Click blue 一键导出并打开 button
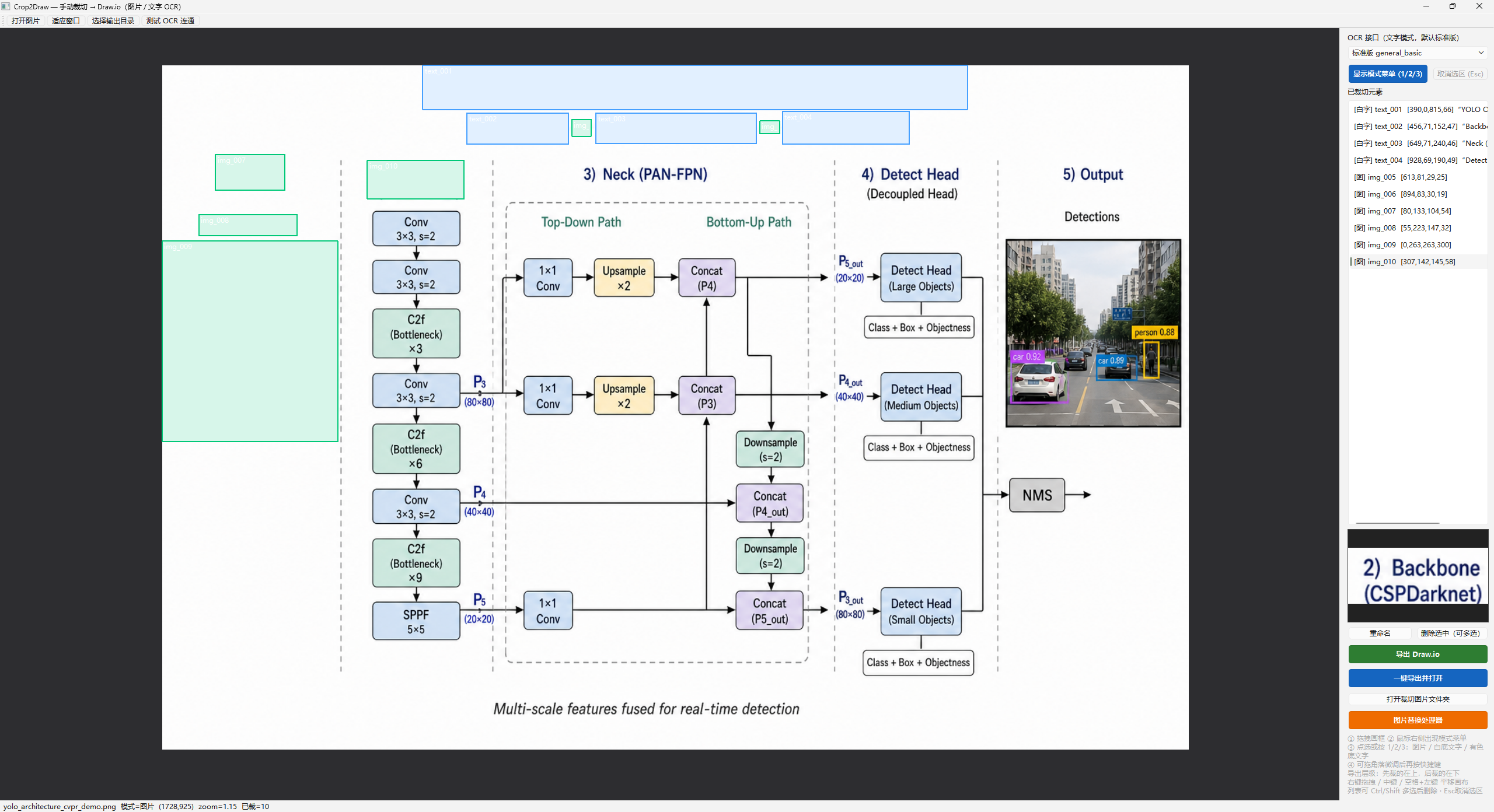The width and height of the screenshot is (1494, 812). point(1418,678)
